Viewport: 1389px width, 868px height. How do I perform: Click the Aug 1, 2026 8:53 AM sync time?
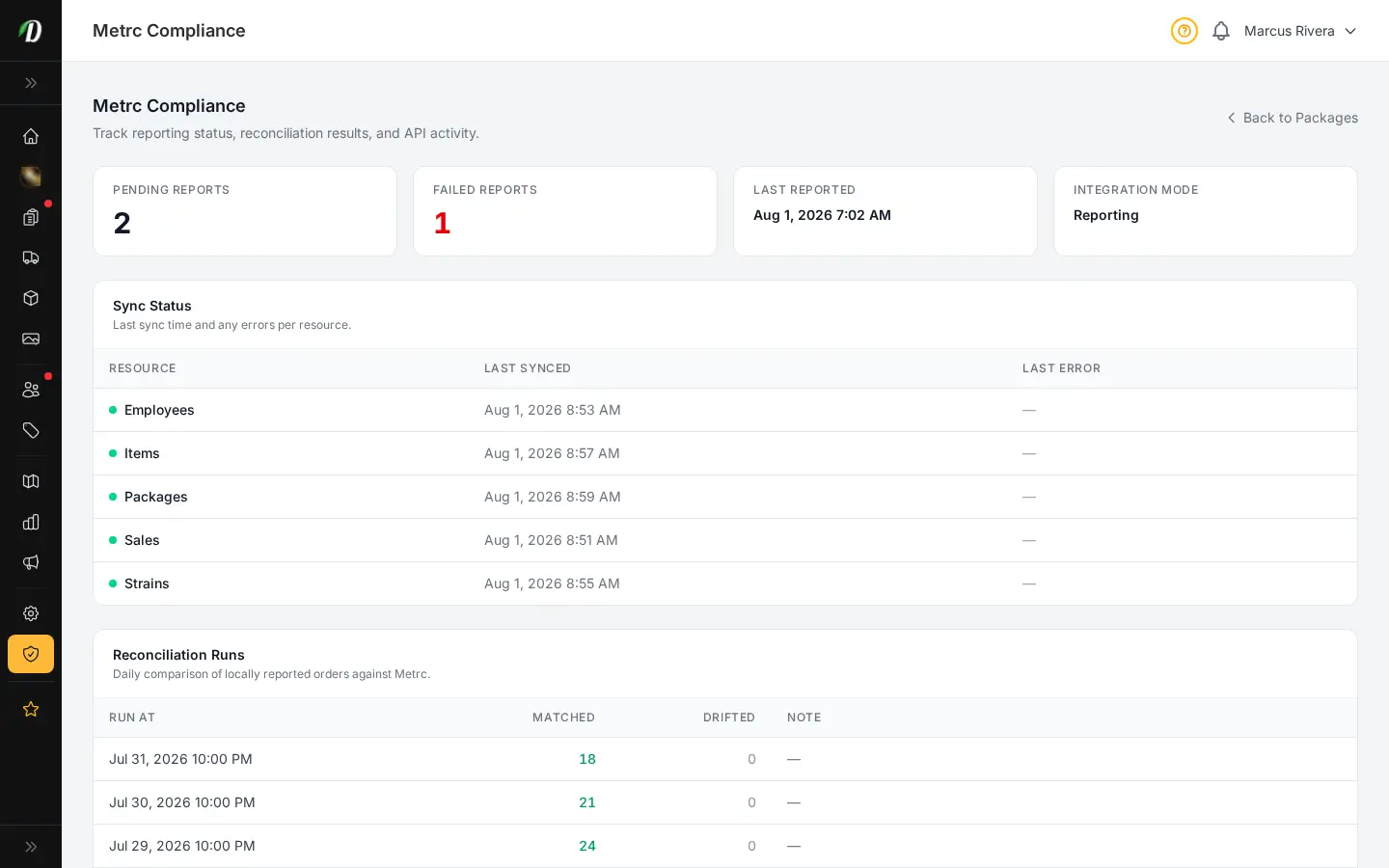point(553,410)
